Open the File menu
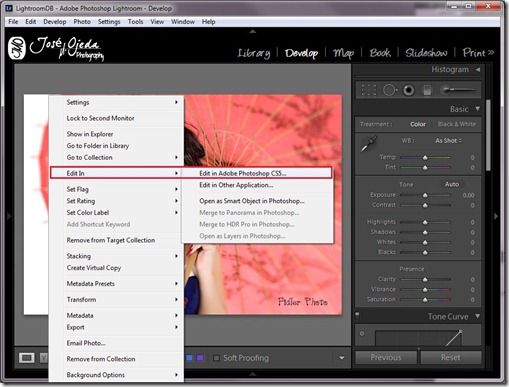 coord(13,22)
